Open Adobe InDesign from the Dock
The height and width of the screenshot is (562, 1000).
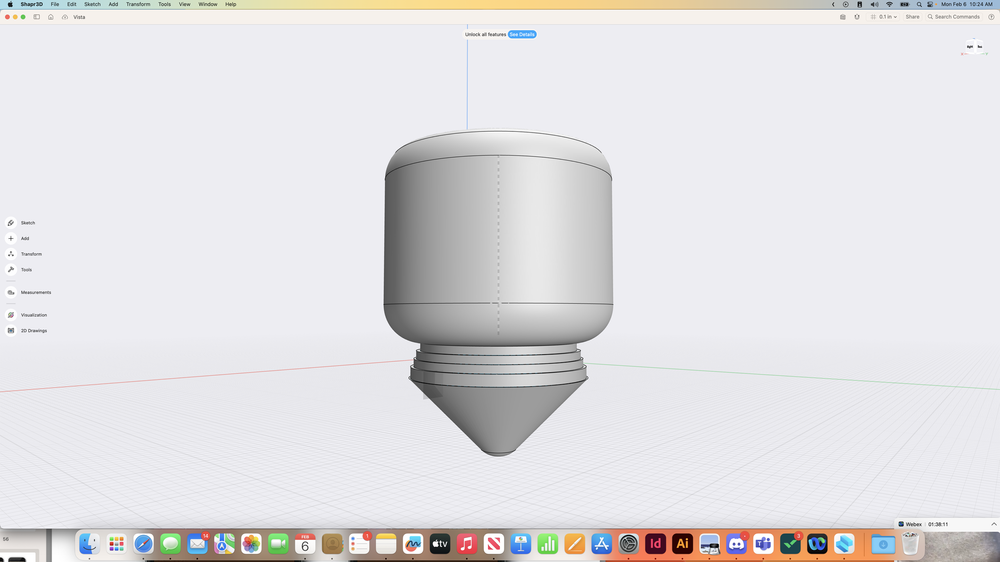click(655, 544)
